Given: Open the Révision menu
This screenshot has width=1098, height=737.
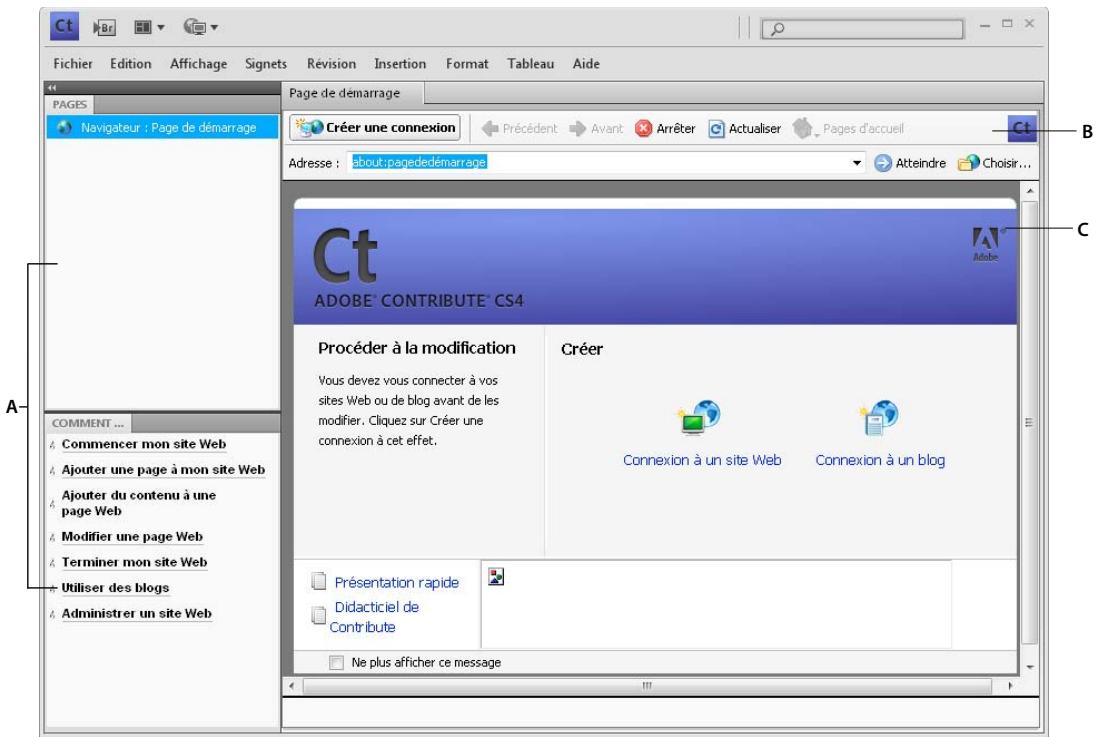Looking at the screenshot, I should (x=331, y=64).
